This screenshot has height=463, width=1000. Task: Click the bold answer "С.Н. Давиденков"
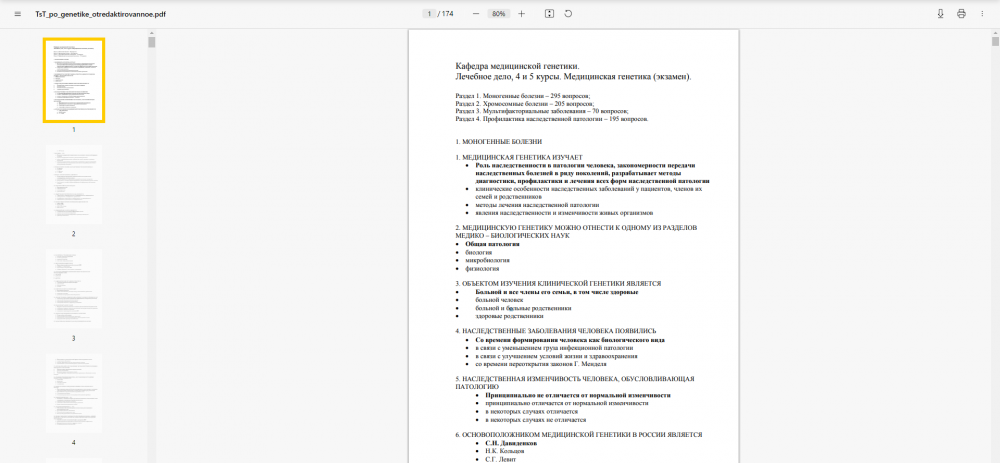click(x=511, y=443)
